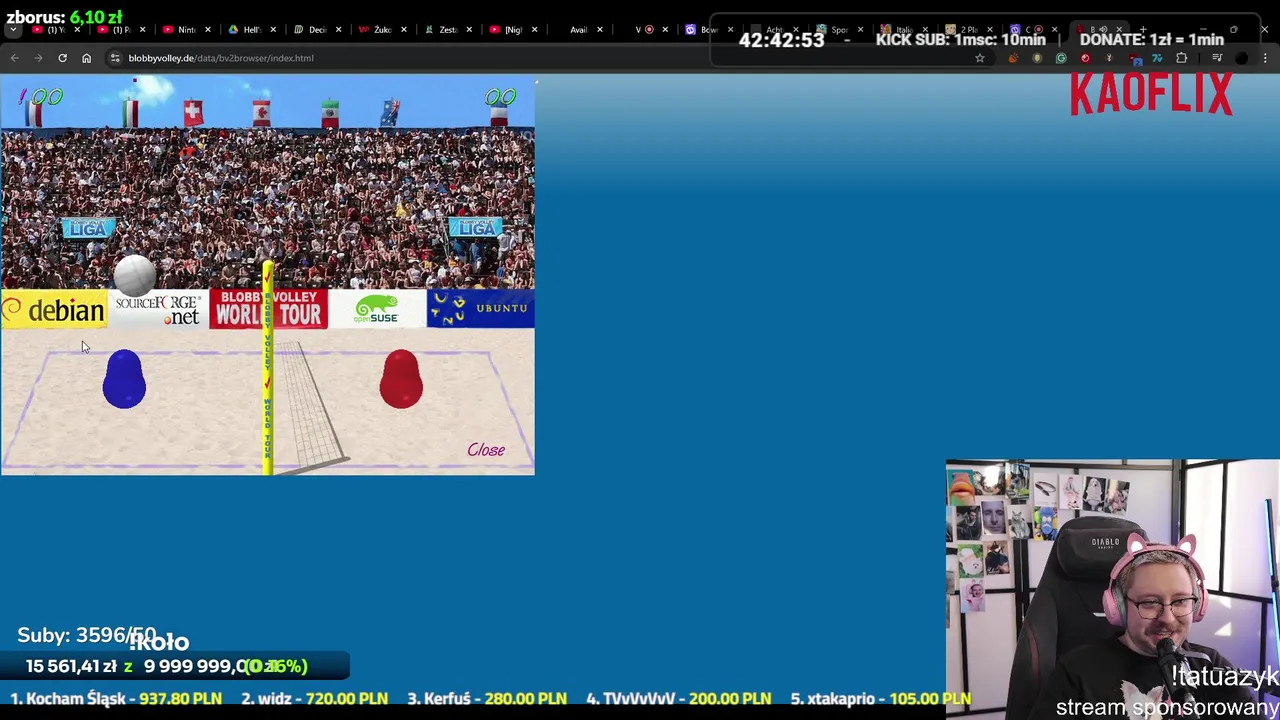The width and height of the screenshot is (1280, 720).
Task: Click the right player score display
Action: (x=500, y=97)
